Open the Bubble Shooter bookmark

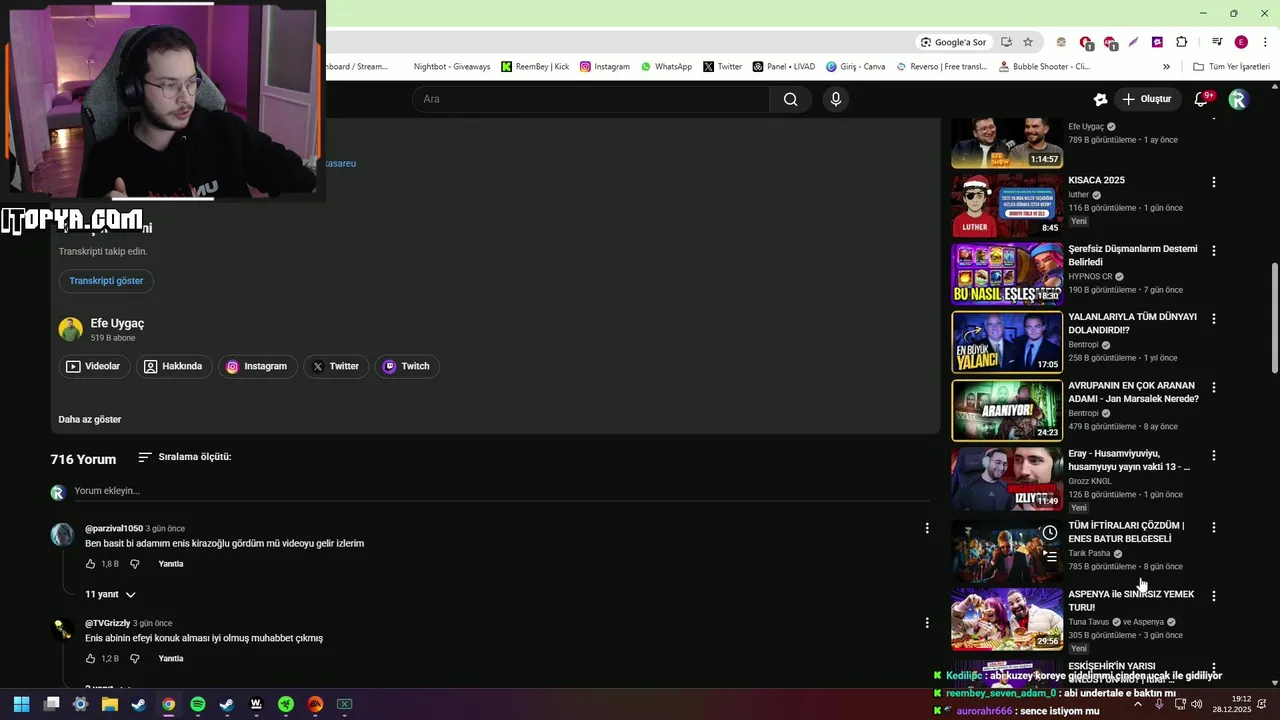tap(1044, 67)
